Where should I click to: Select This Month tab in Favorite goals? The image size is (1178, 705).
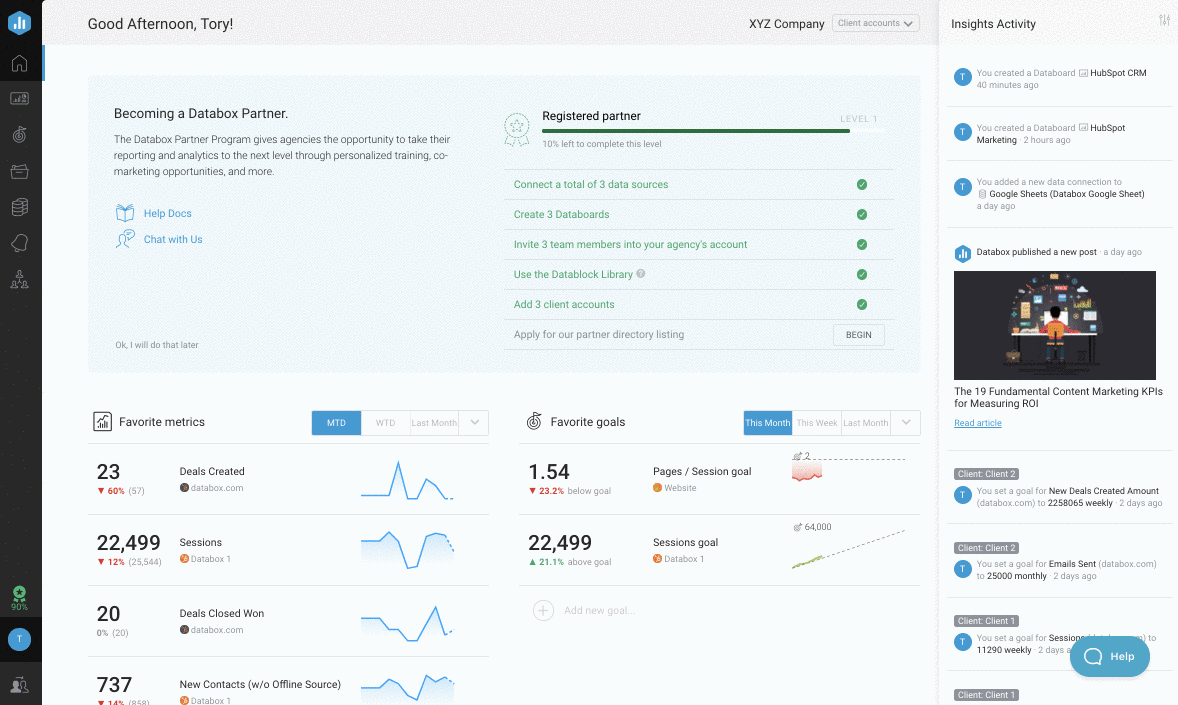768,422
